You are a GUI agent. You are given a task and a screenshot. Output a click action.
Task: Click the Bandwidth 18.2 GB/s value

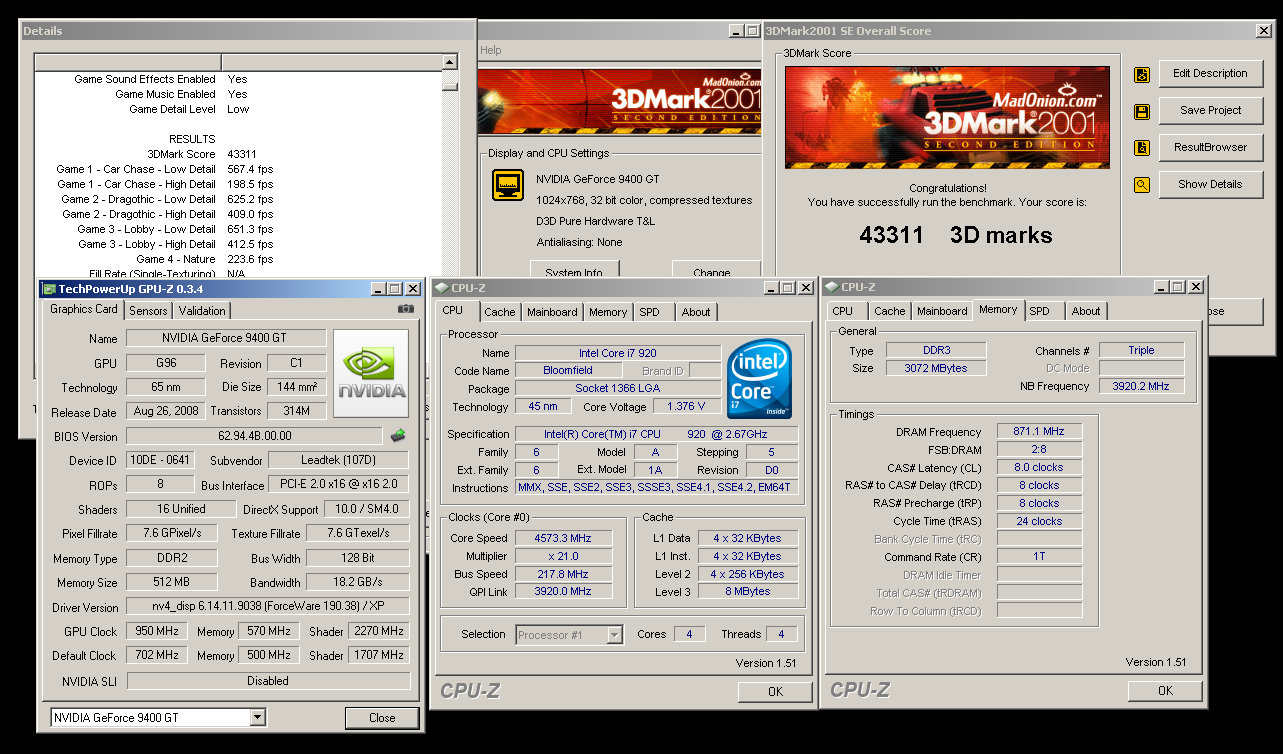click(x=357, y=582)
